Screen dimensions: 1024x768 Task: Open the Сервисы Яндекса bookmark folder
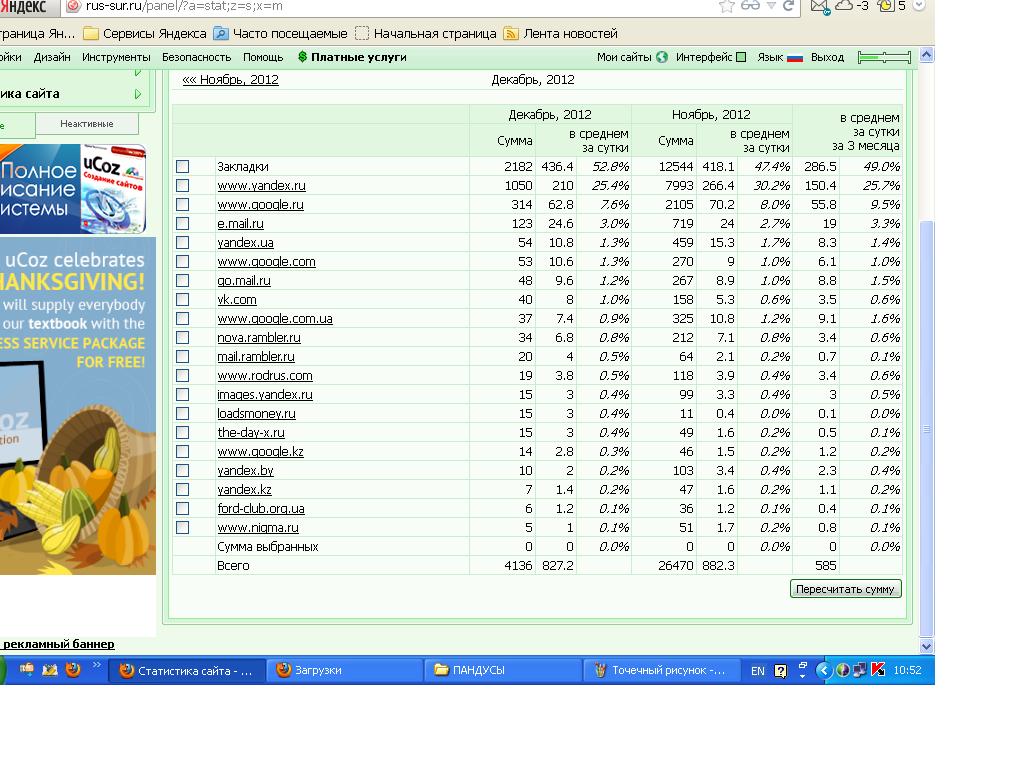(145, 33)
